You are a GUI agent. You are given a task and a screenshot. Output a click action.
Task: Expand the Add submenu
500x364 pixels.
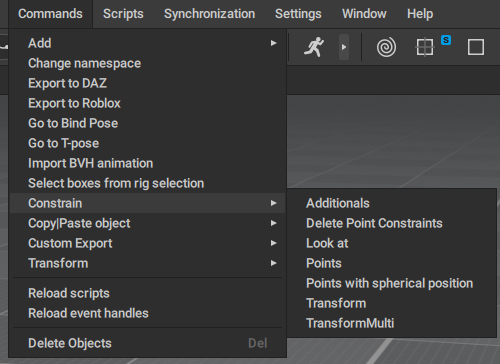(147, 43)
